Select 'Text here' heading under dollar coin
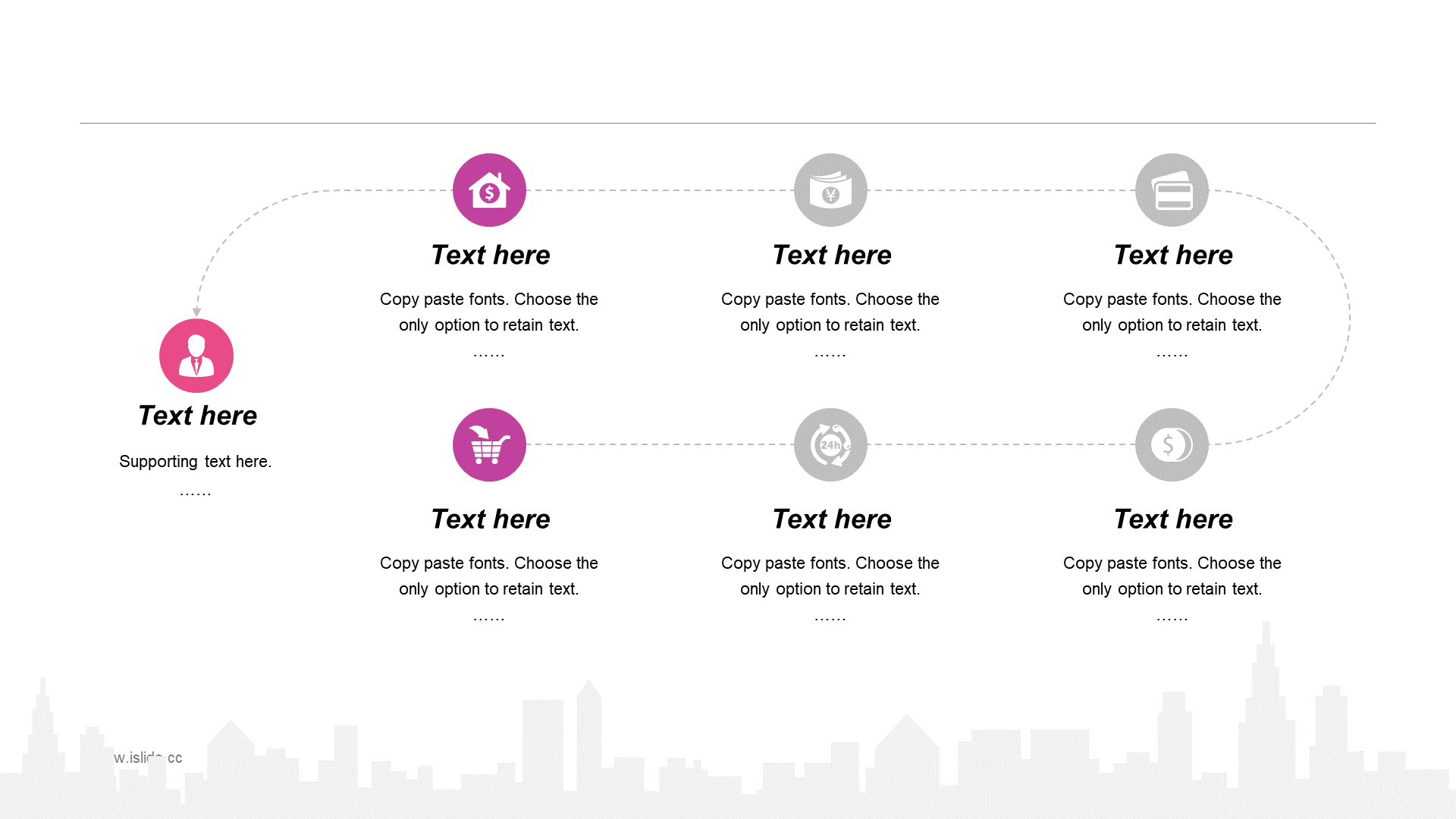The image size is (1456, 819). tap(1173, 519)
